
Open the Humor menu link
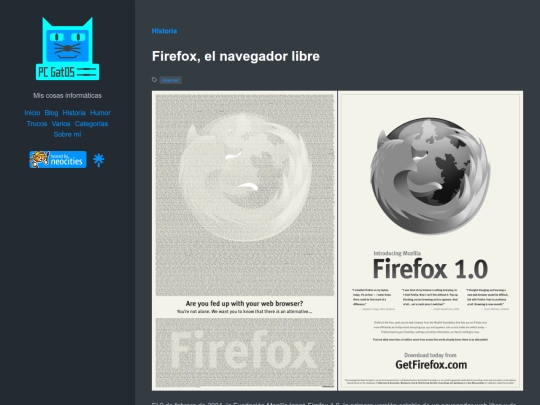coord(100,113)
